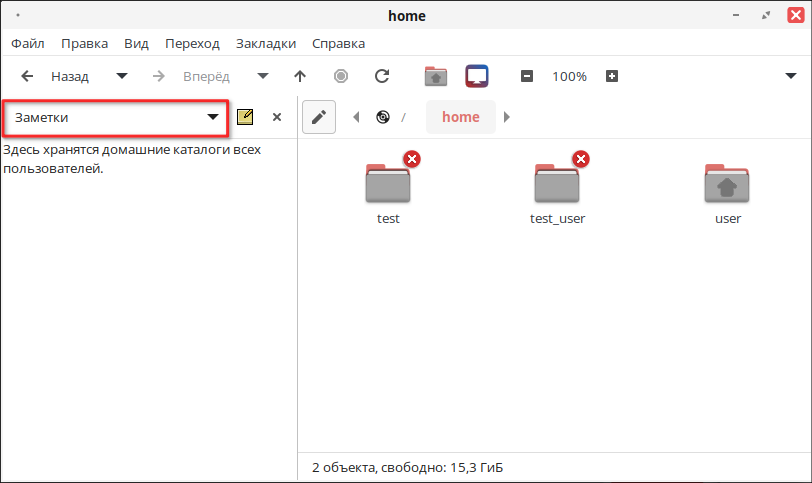The image size is (812, 483).
Task: Go back with the Назад arrow
Action: click(27, 77)
